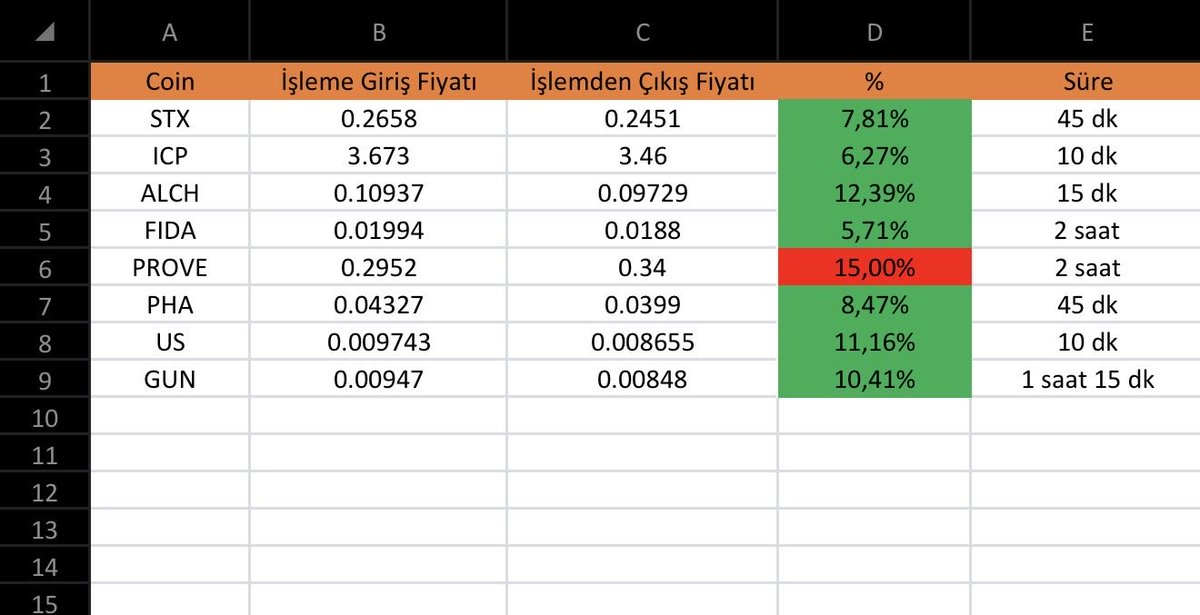The width and height of the screenshot is (1200, 615).
Task: Select the PHA cell
Action: click(x=170, y=305)
